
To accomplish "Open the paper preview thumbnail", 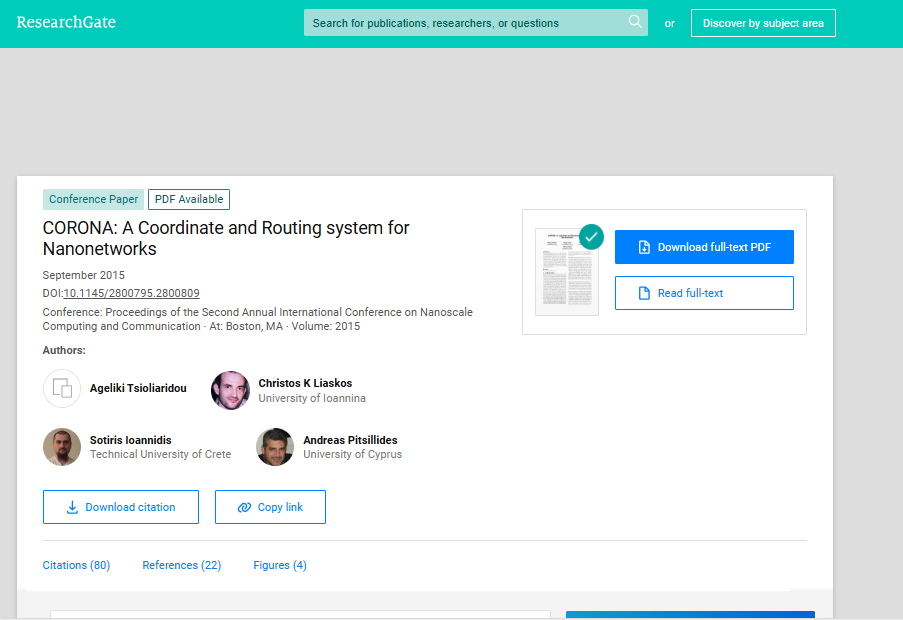I will (567, 272).
